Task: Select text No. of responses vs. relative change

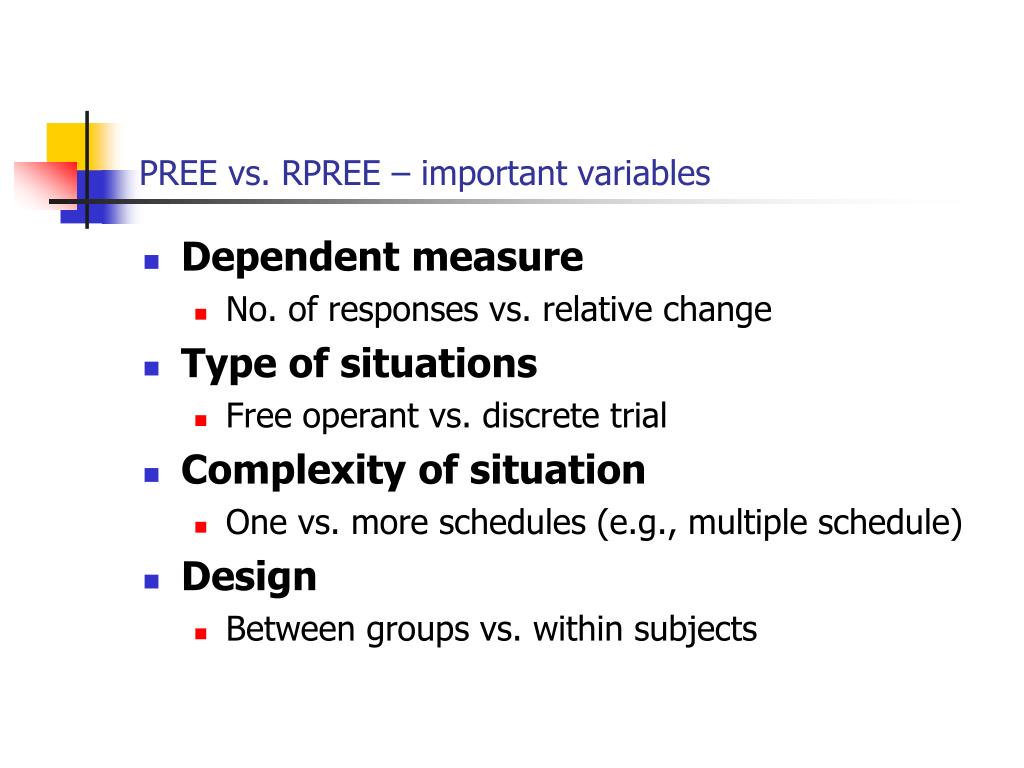Action: 498,310
